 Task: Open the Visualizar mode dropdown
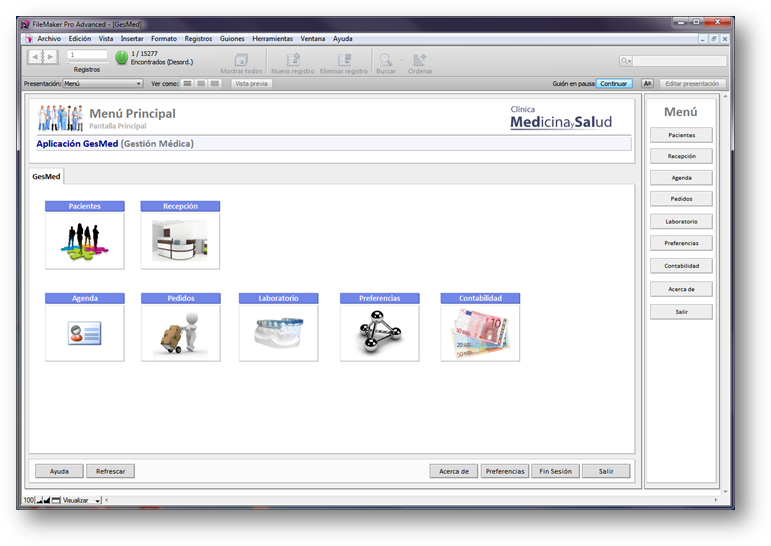82,500
